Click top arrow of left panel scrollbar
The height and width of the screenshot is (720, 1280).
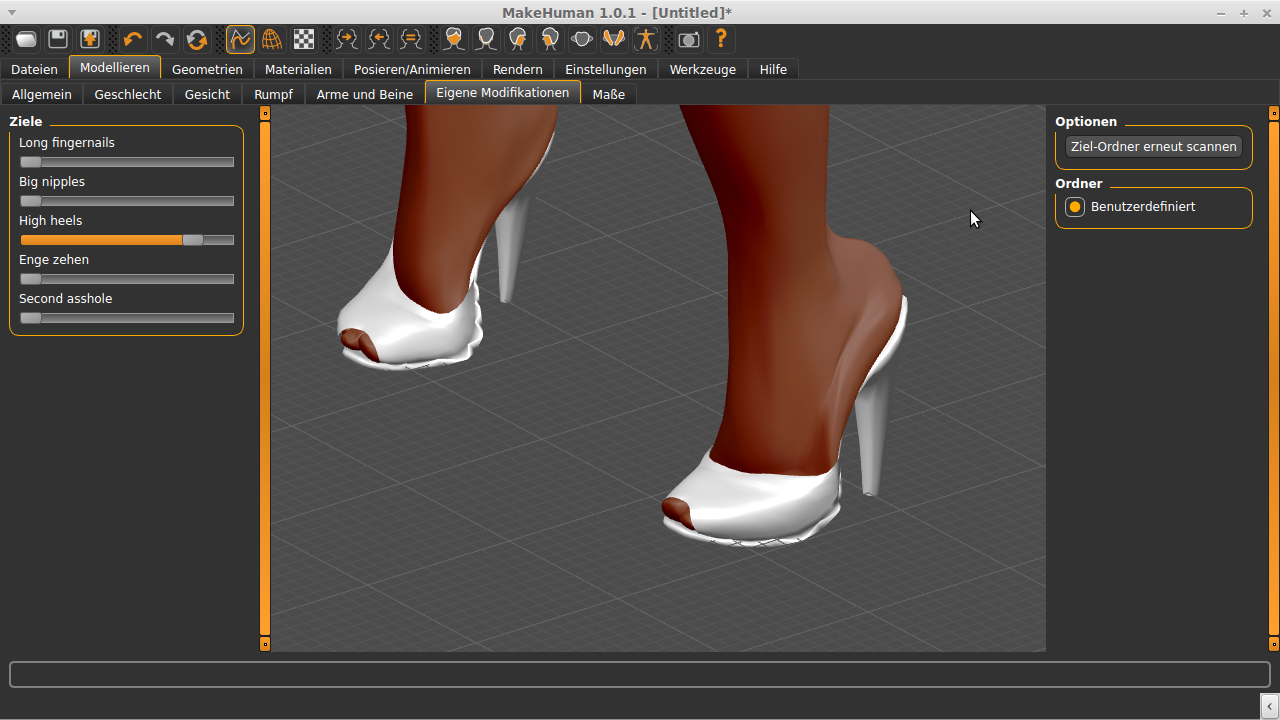[x=265, y=113]
